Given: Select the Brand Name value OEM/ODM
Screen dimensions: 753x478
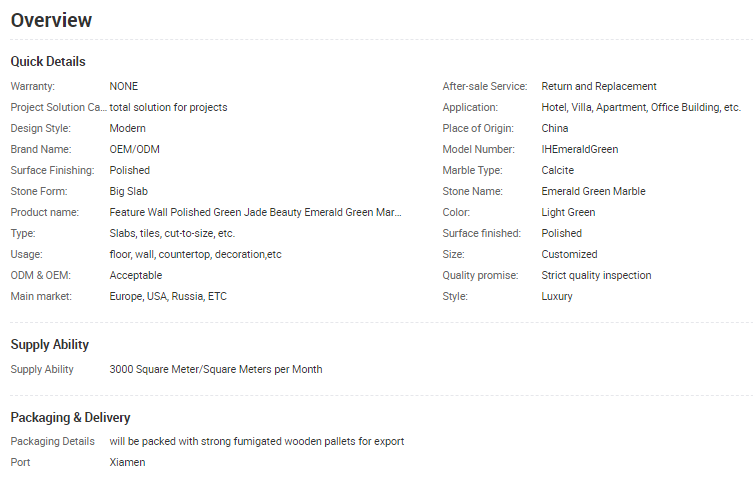Looking at the screenshot, I should point(134,149).
